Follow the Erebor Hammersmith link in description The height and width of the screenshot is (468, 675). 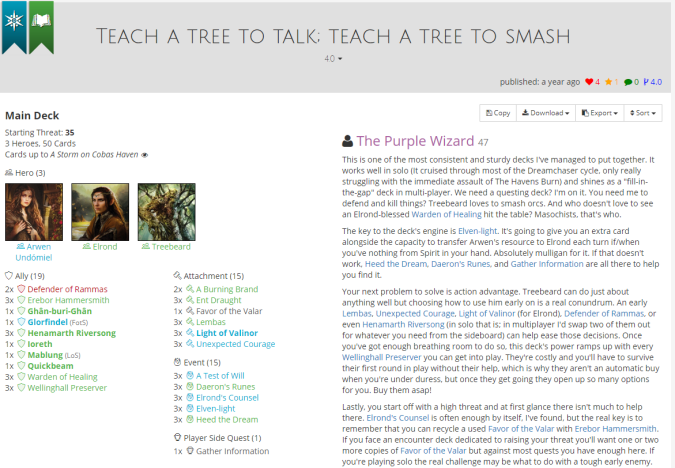click(615, 428)
